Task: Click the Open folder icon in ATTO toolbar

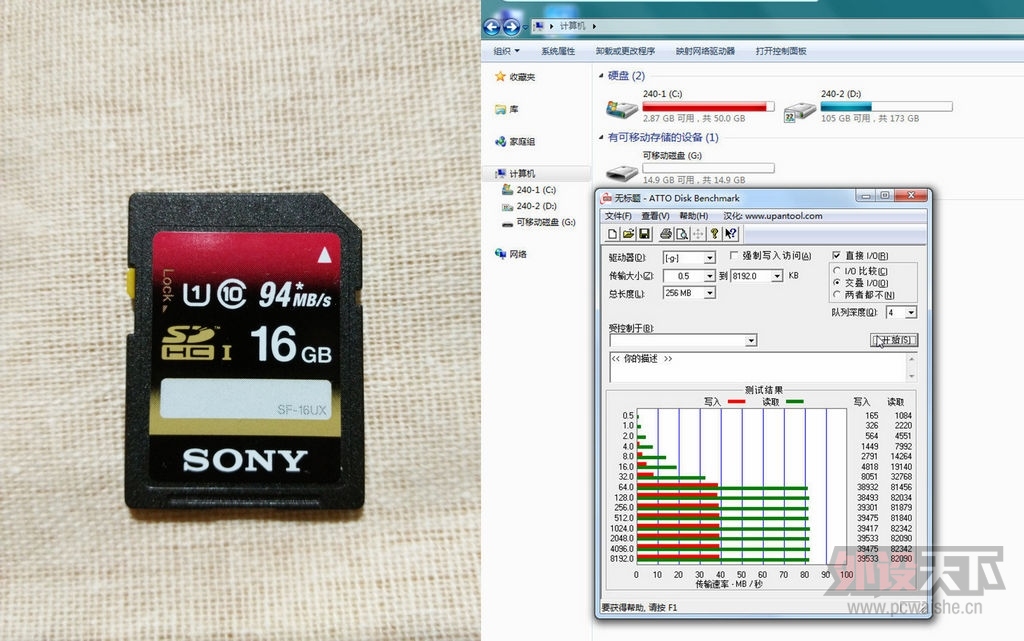Action: click(x=628, y=234)
